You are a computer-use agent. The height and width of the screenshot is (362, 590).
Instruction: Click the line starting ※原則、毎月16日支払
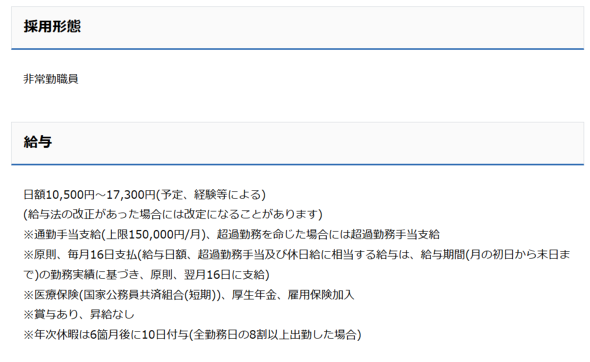(297, 255)
